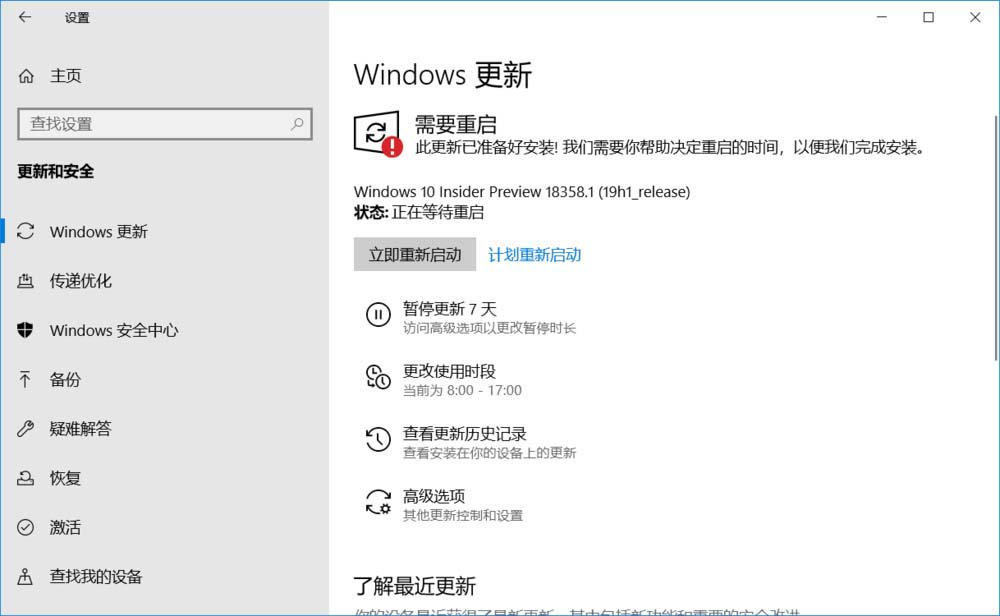Click the 恢复 sidebar icon

[x=26, y=478]
